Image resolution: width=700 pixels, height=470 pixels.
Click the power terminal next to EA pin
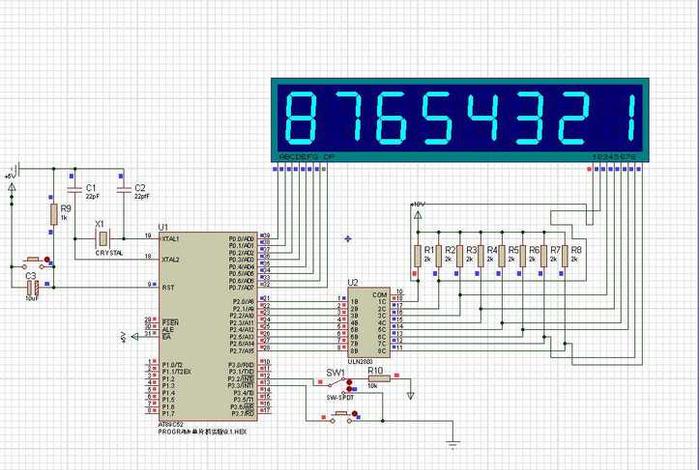click(x=134, y=337)
